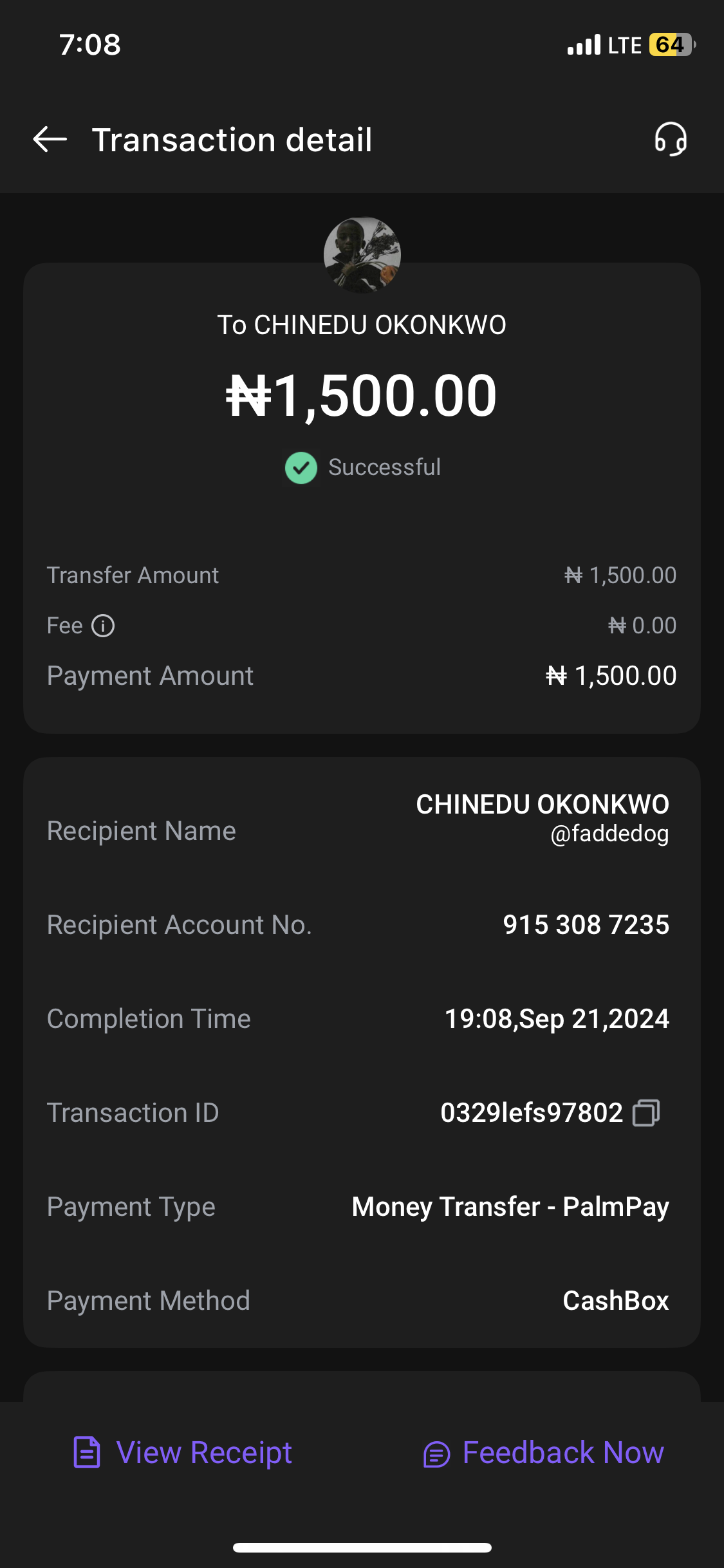
Task: Tap the Feedback Now chat icon
Action: 436,1454
